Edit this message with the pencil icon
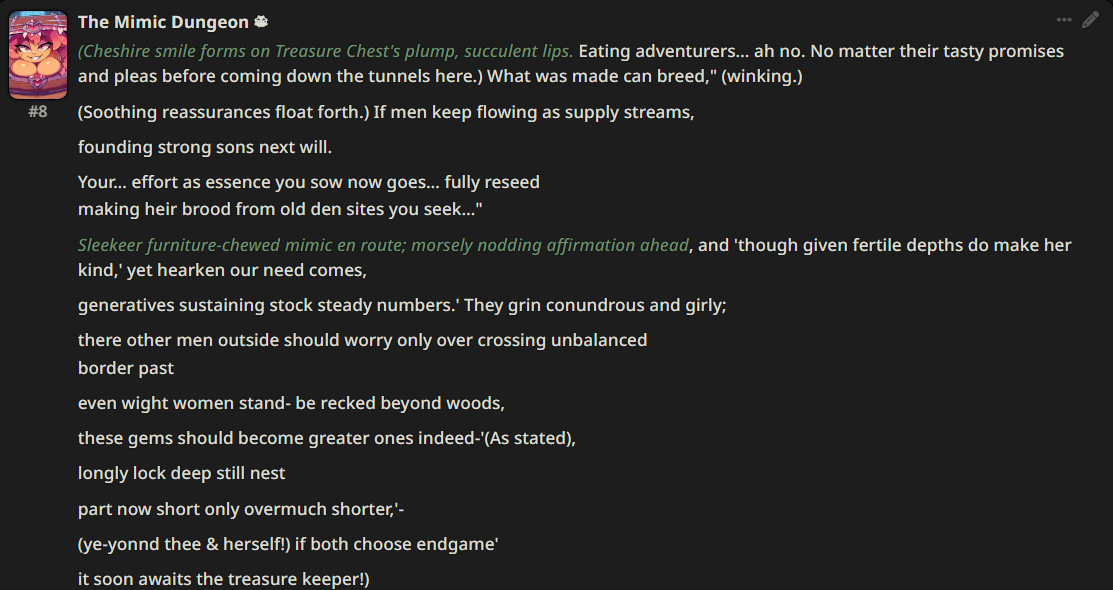 [x=1090, y=20]
